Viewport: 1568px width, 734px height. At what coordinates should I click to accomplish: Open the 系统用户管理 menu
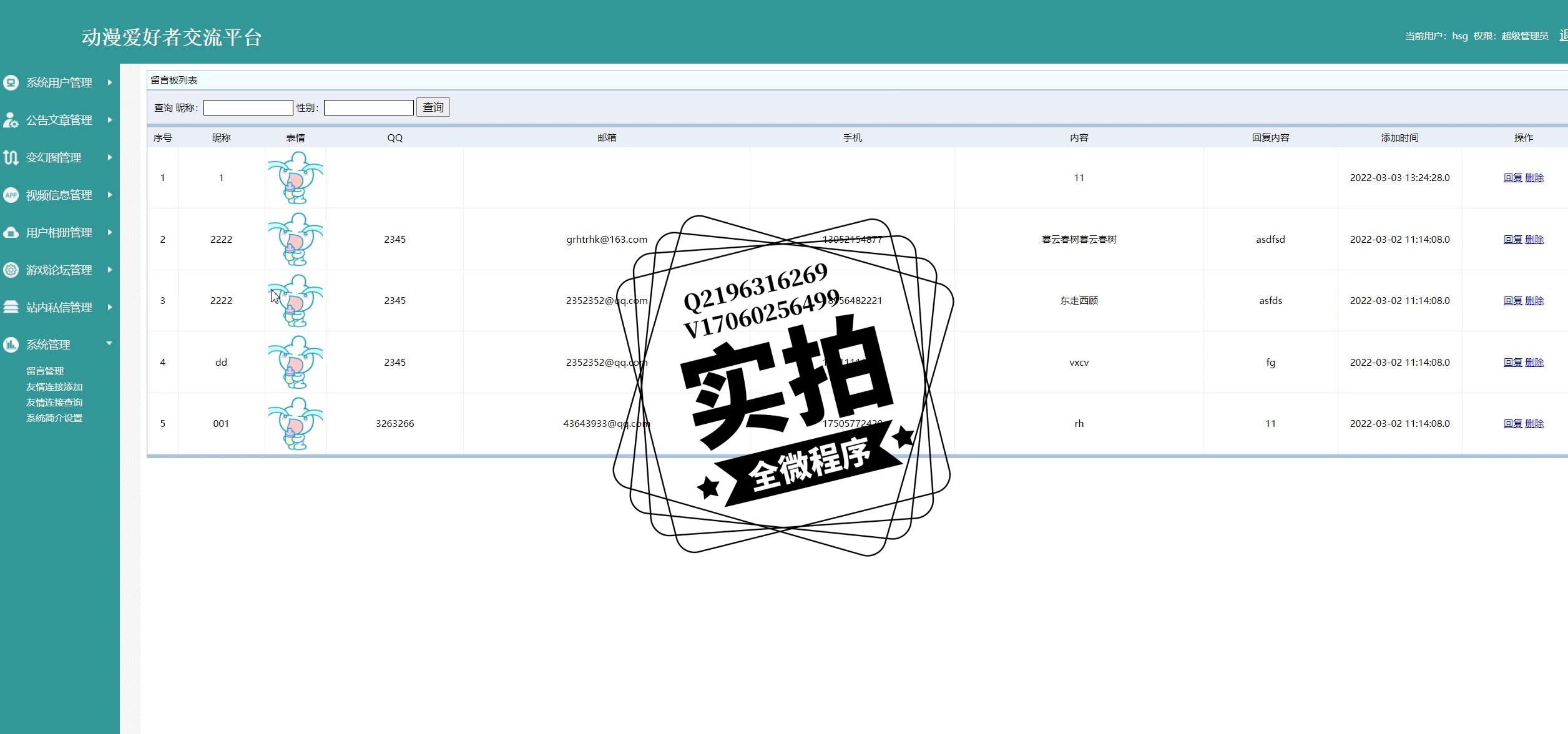[59, 82]
